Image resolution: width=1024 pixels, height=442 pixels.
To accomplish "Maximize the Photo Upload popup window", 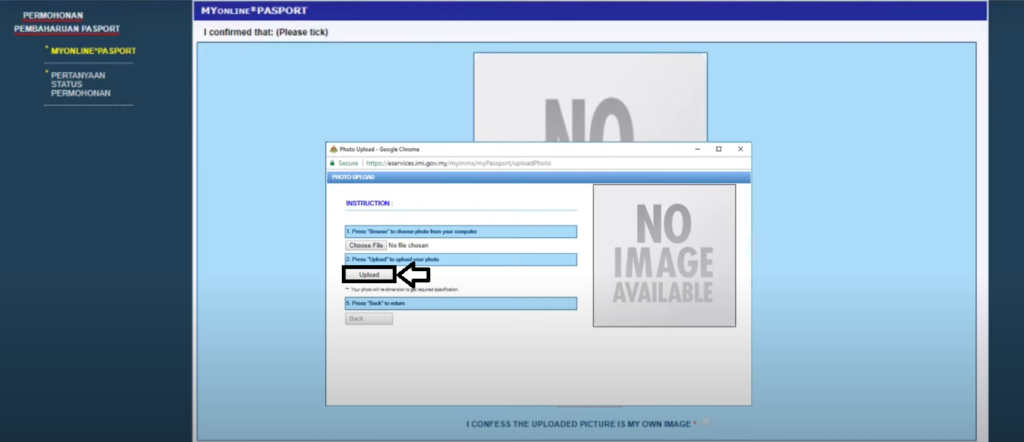I will (718, 149).
